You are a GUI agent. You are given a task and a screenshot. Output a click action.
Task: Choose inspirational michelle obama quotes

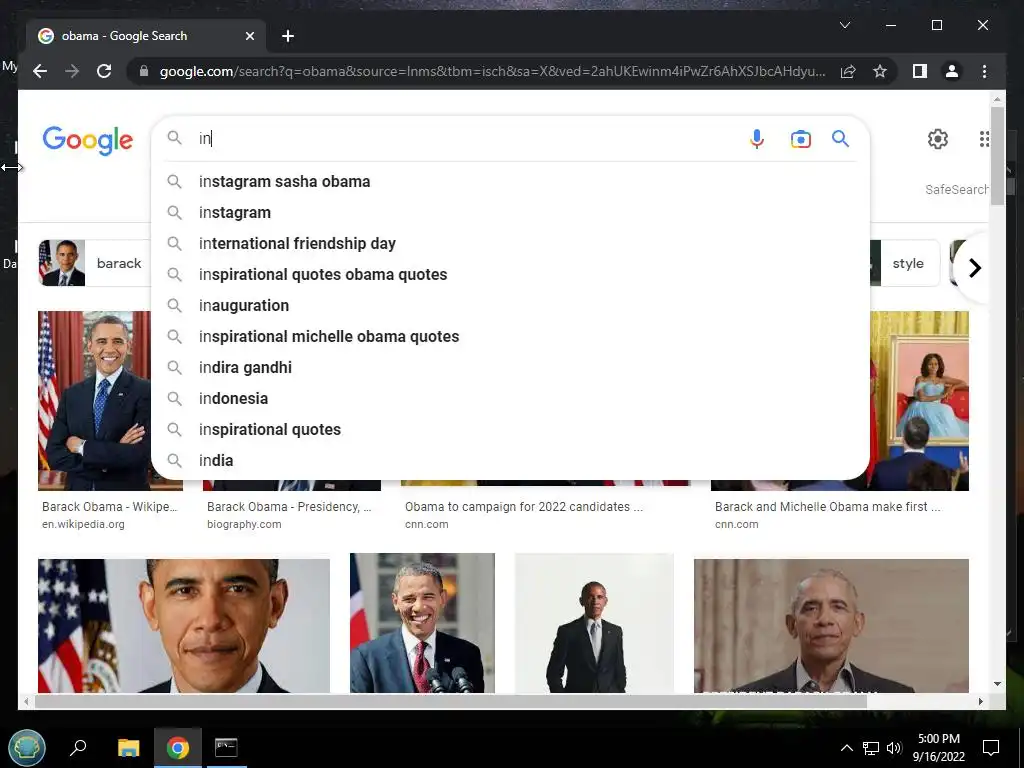click(510, 336)
